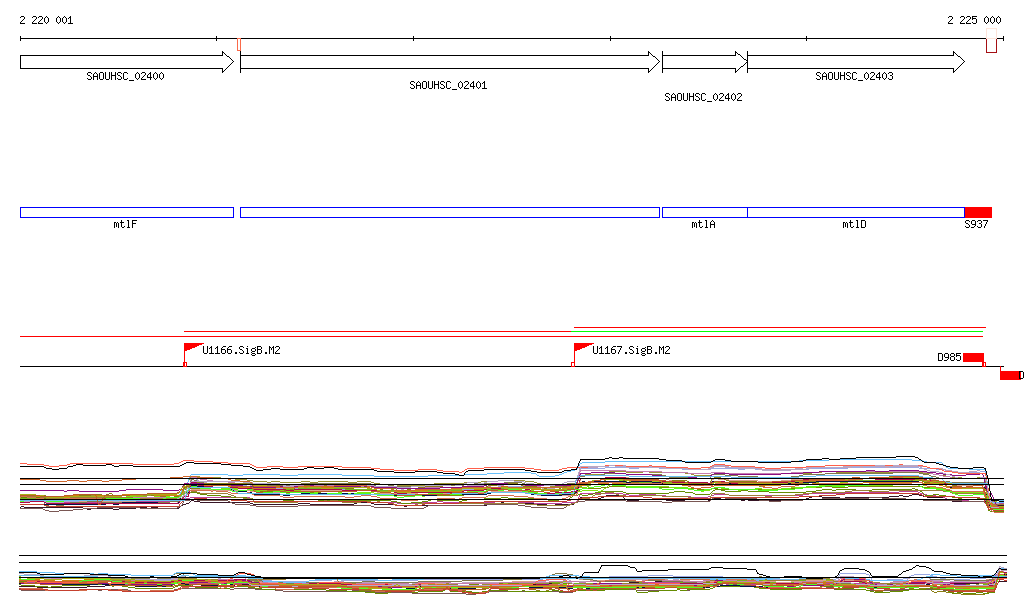Click the U1166.SigB.M2 red promoter flag
Viewport: 1024px width, 611px height.
192,350
